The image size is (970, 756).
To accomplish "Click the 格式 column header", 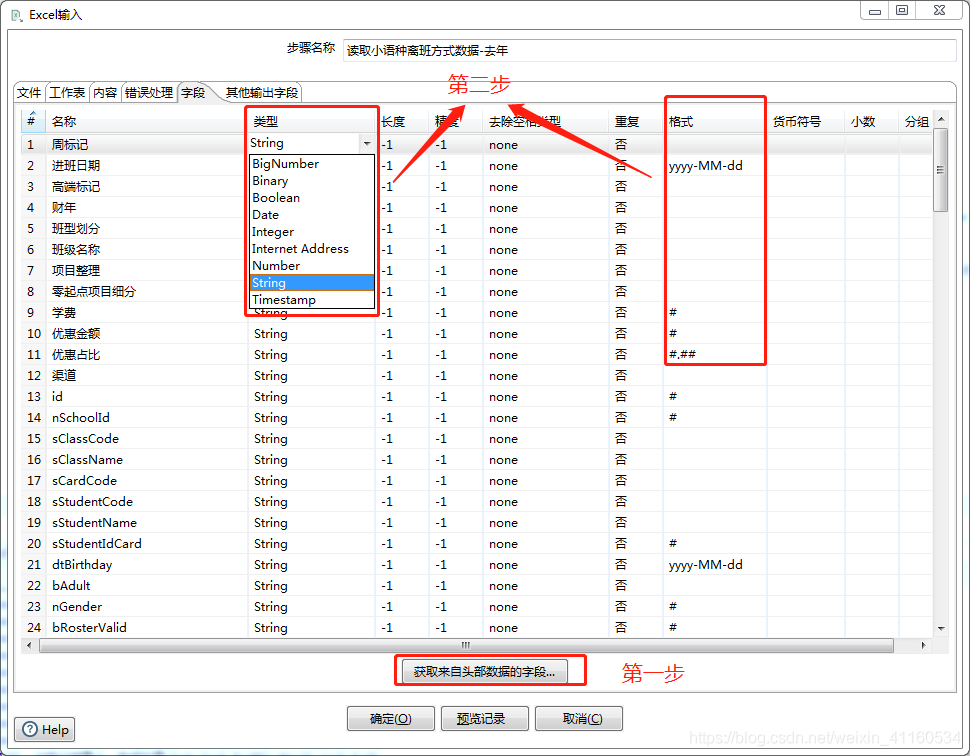I will (x=715, y=121).
